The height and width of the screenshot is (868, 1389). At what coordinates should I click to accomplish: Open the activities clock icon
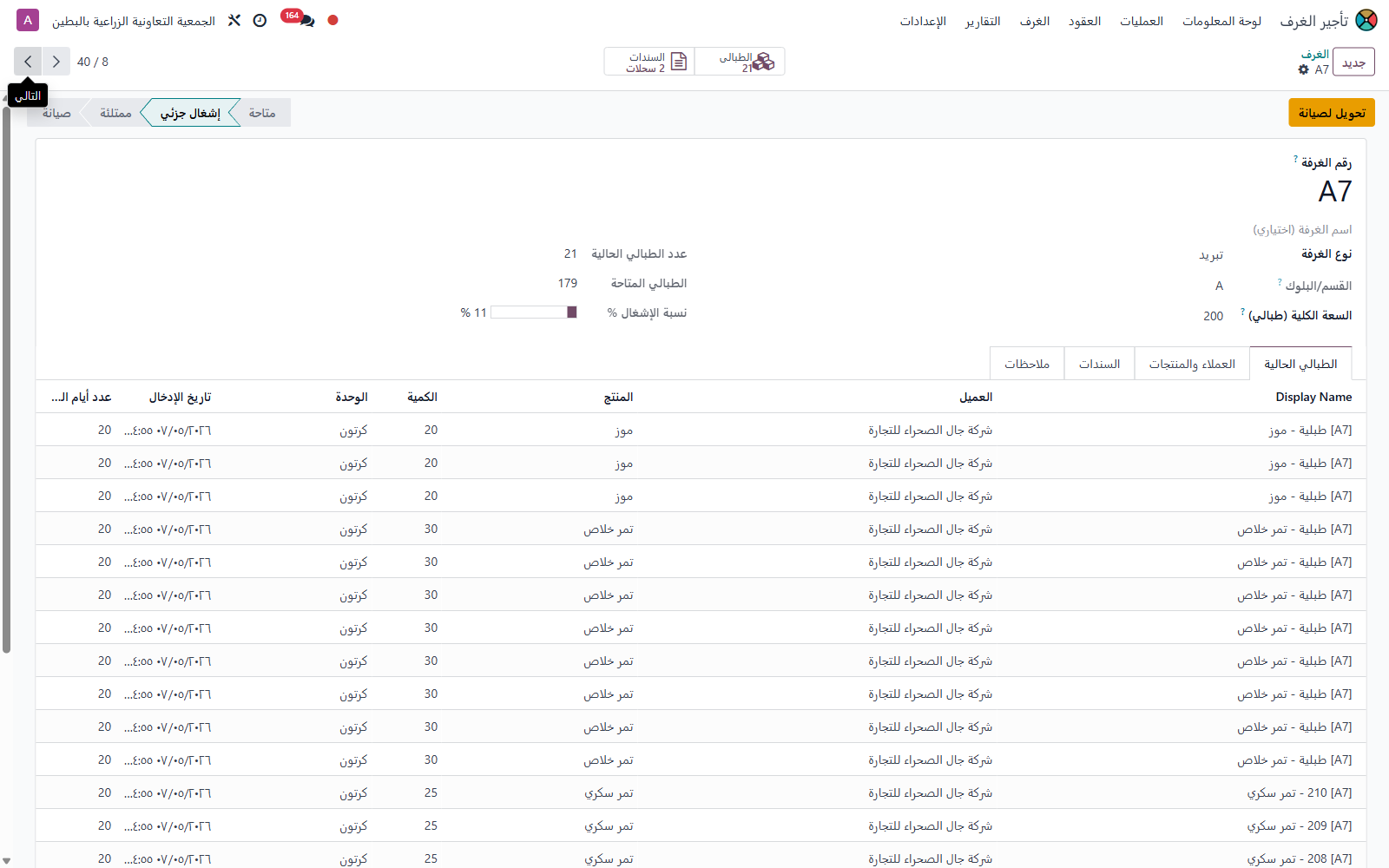260,20
